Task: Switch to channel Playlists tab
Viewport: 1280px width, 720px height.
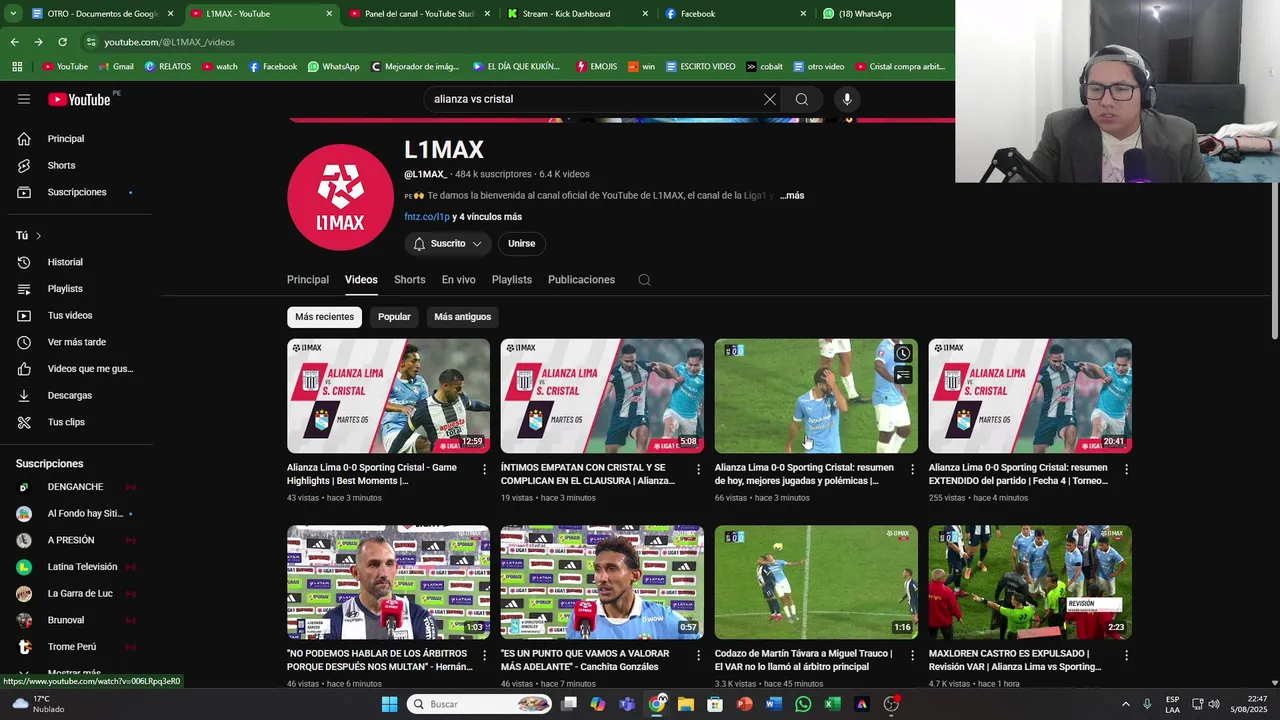Action: 511,280
